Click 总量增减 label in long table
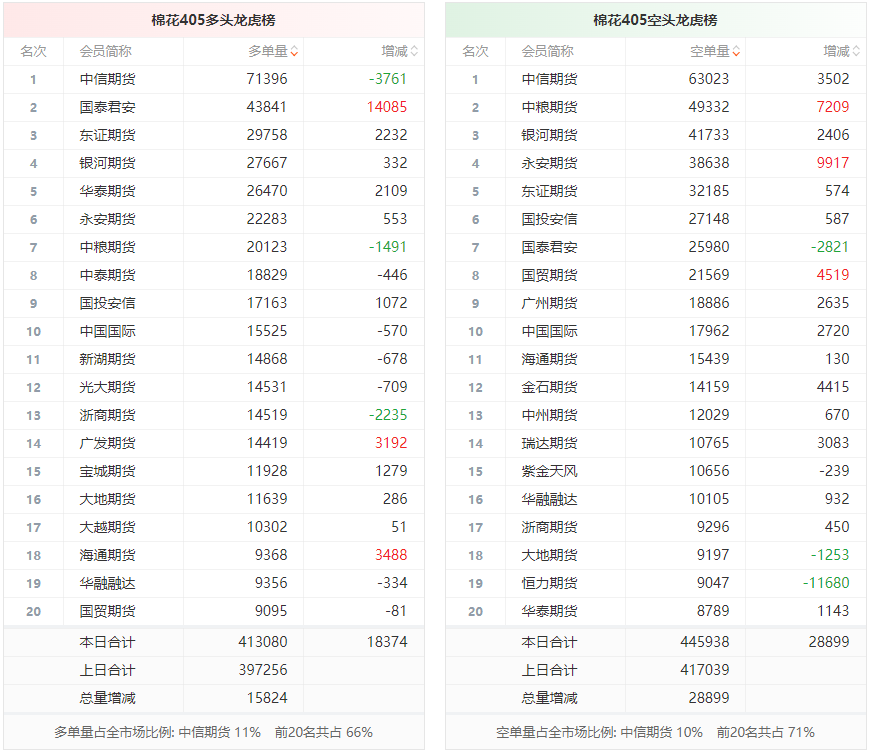The height and width of the screenshot is (753, 870). click(107, 699)
